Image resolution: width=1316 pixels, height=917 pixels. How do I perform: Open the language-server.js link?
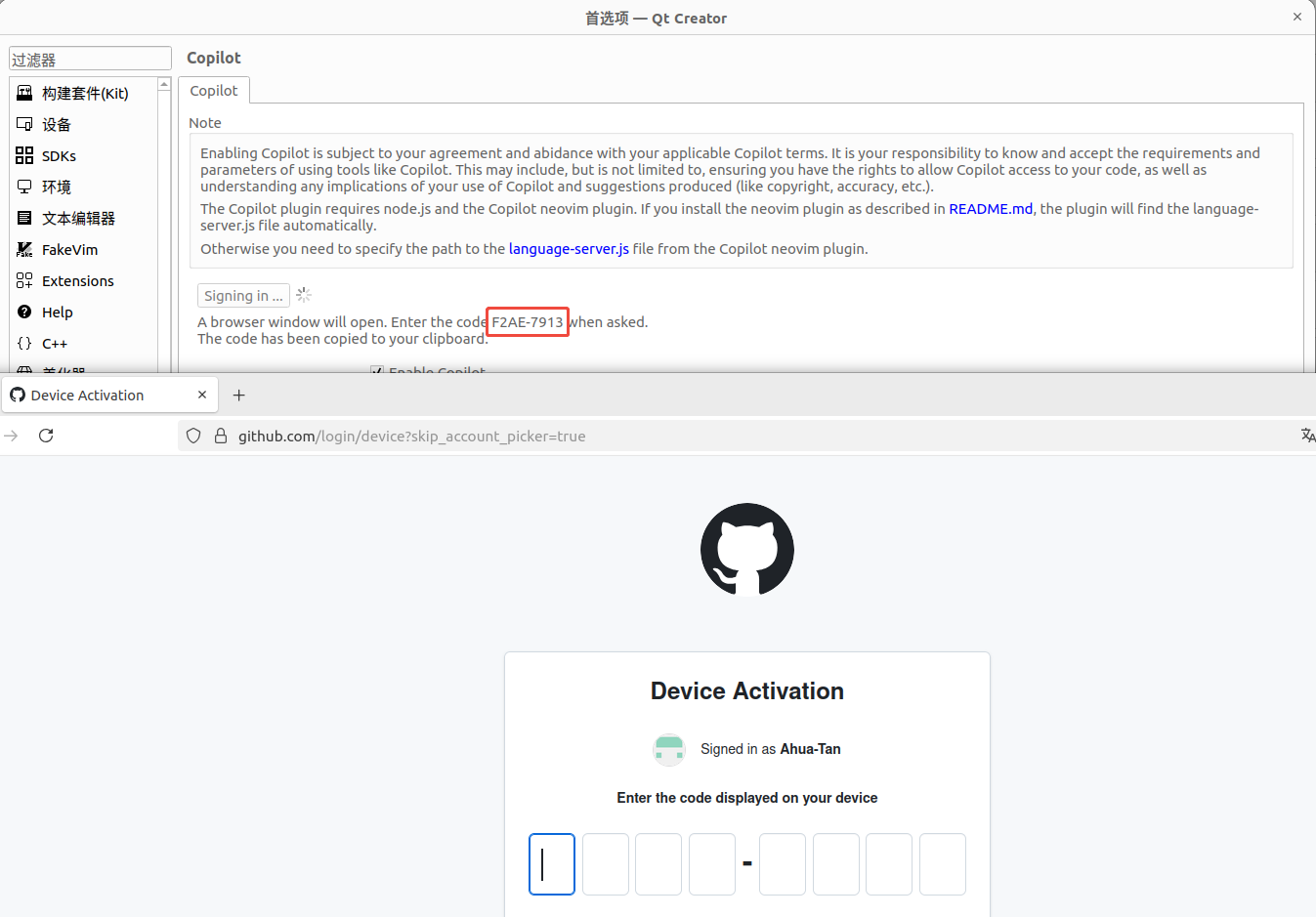(x=569, y=249)
